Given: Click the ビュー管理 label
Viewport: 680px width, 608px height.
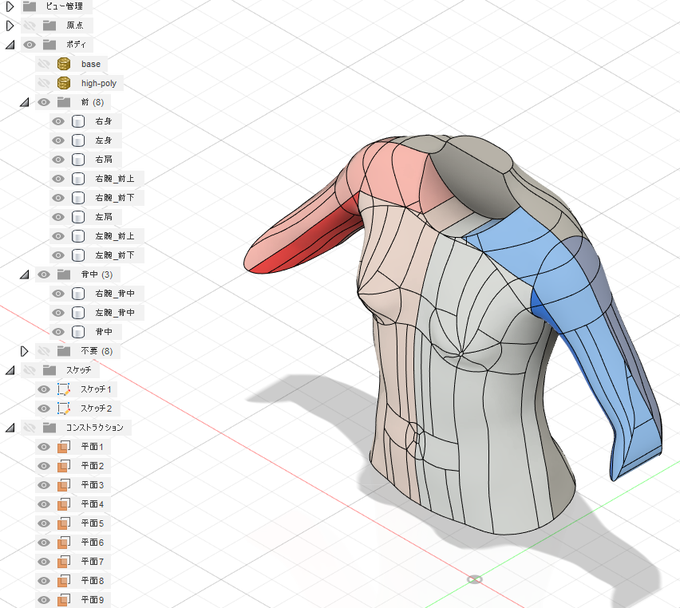Looking at the screenshot, I should 64,7.
